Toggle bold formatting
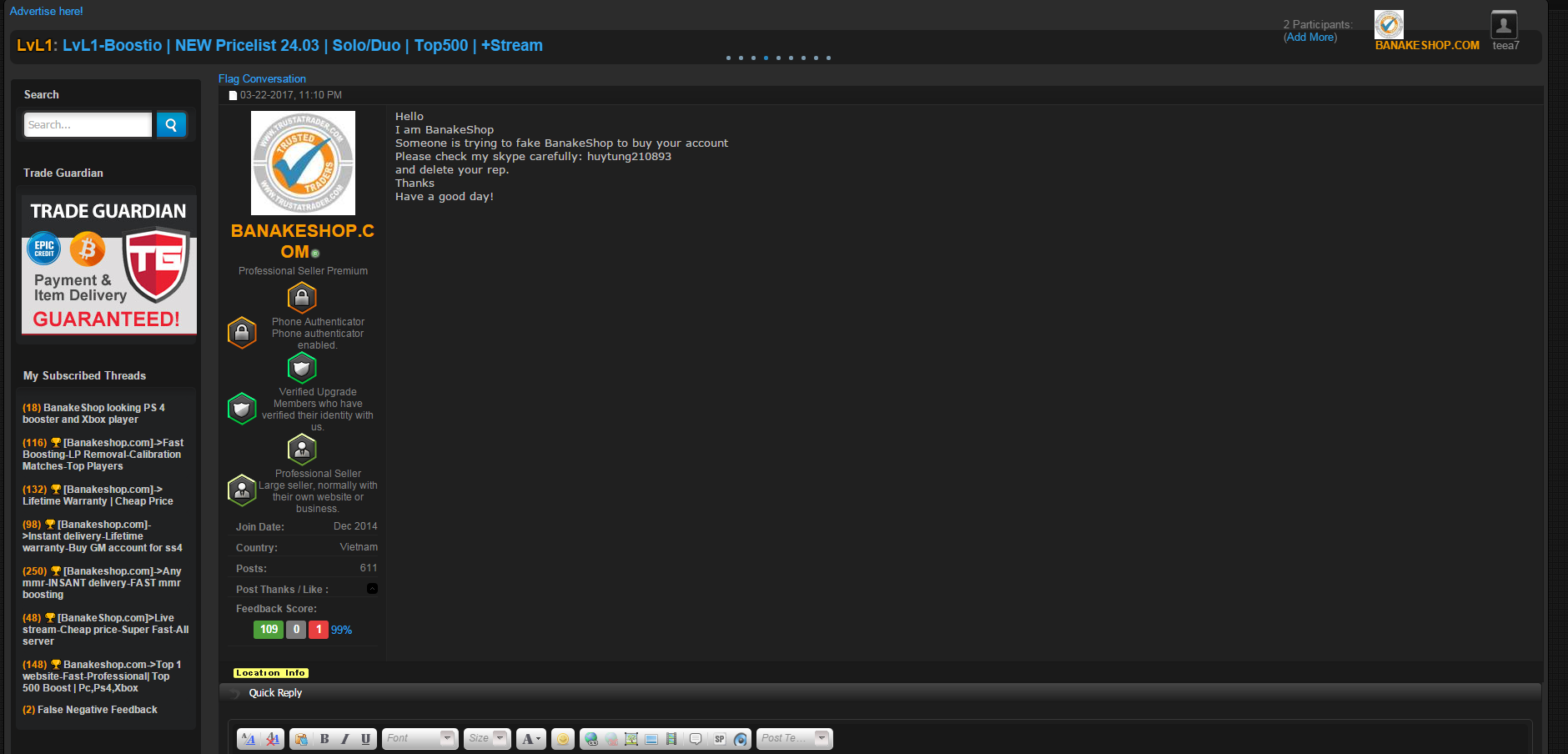Image resolution: width=1568 pixels, height=754 pixels. 324,739
